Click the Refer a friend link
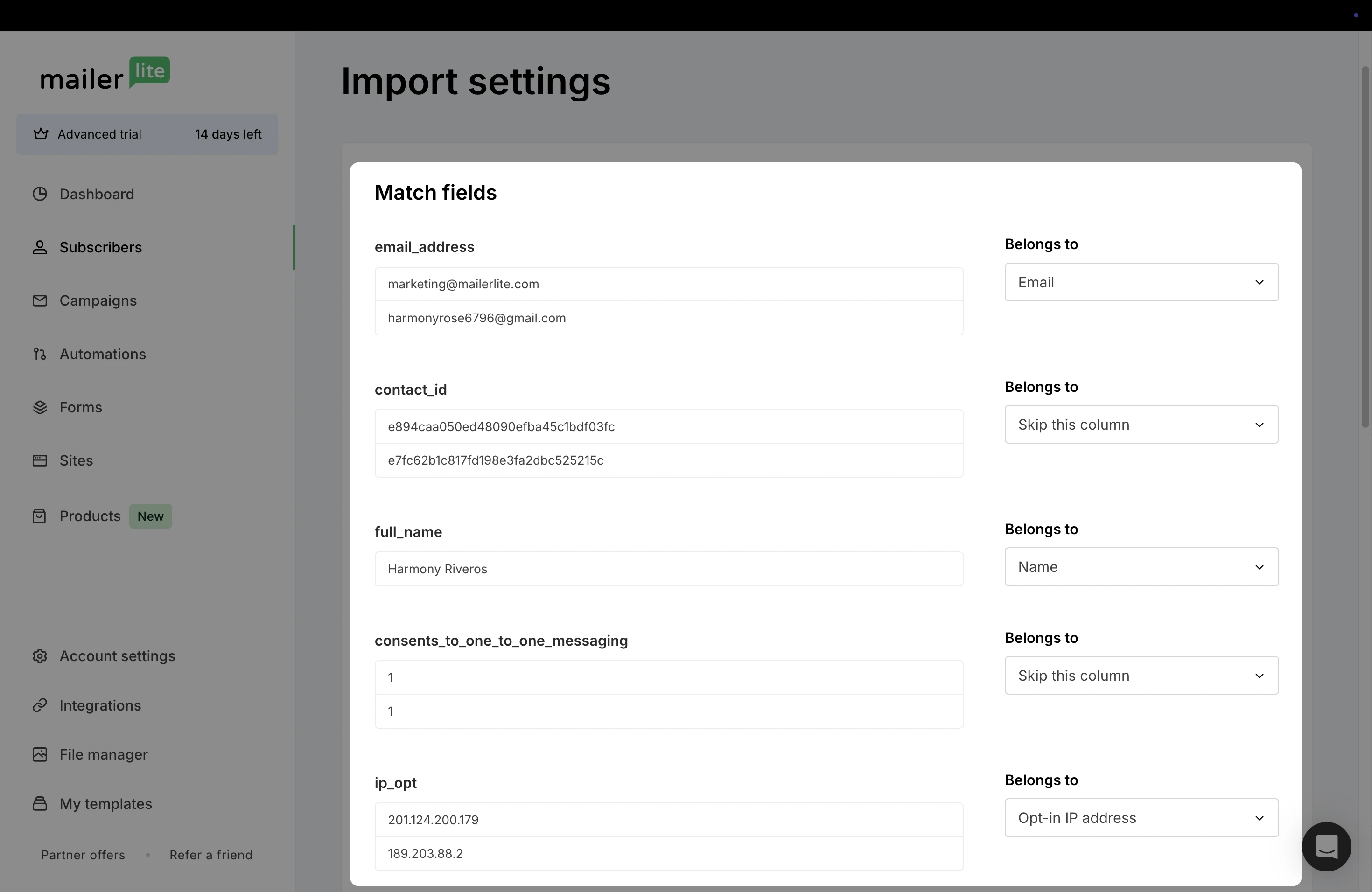 (x=211, y=855)
